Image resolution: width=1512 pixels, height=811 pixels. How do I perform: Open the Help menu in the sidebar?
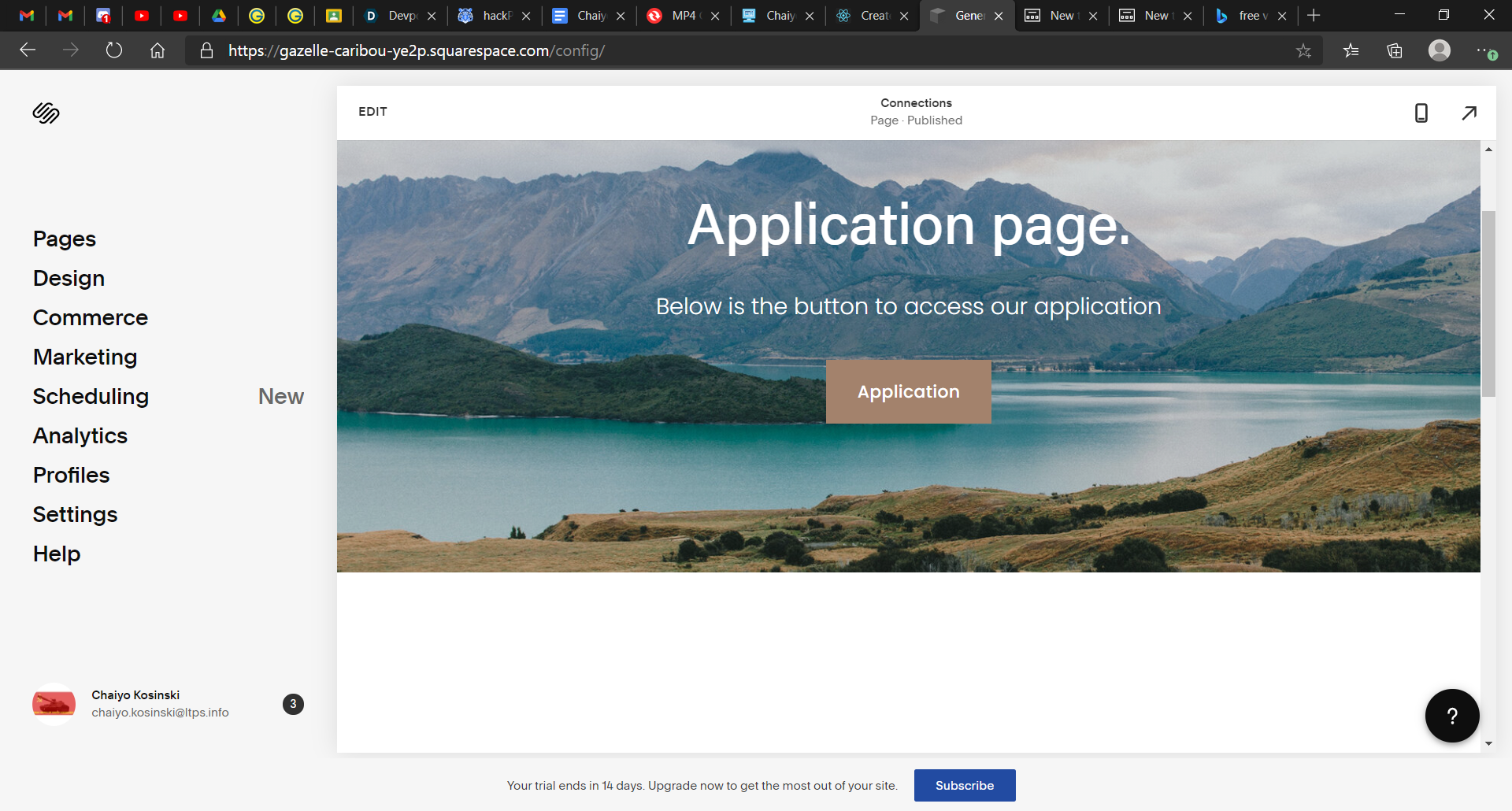(57, 554)
